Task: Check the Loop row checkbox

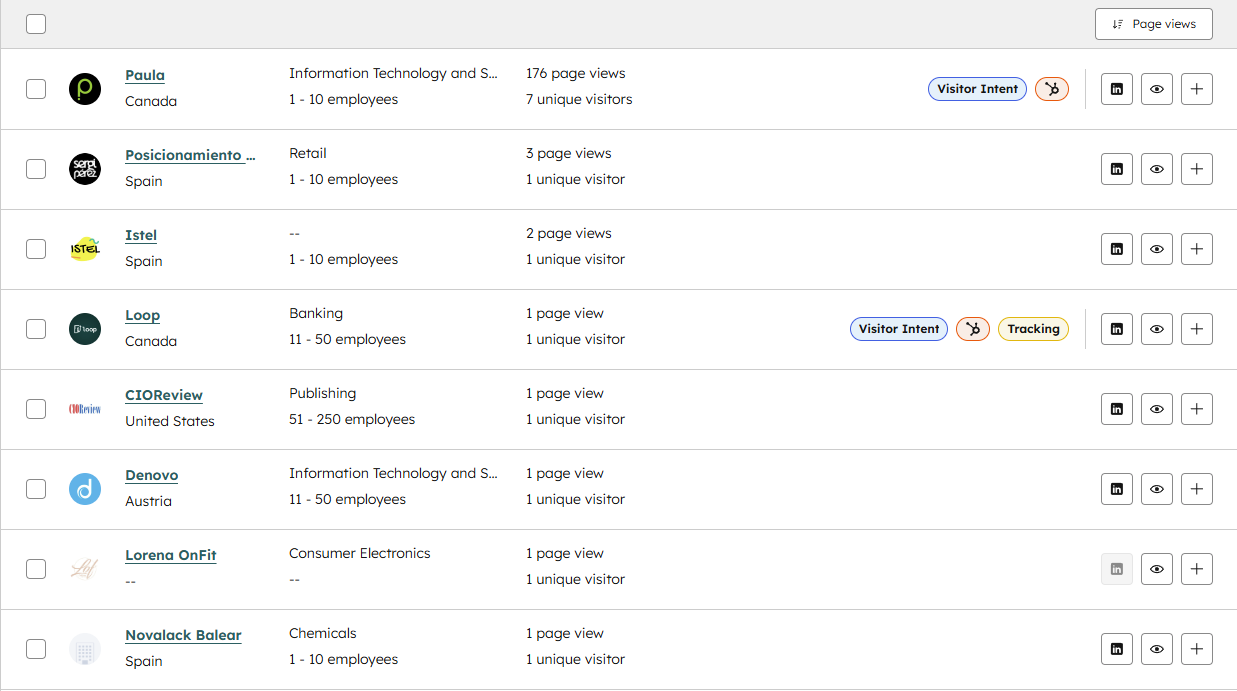Action: point(36,329)
